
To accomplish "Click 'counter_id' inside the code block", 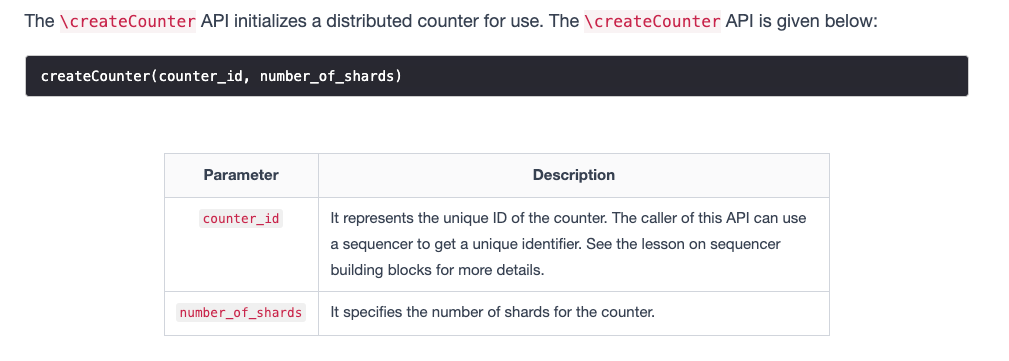I will [200, 77].
